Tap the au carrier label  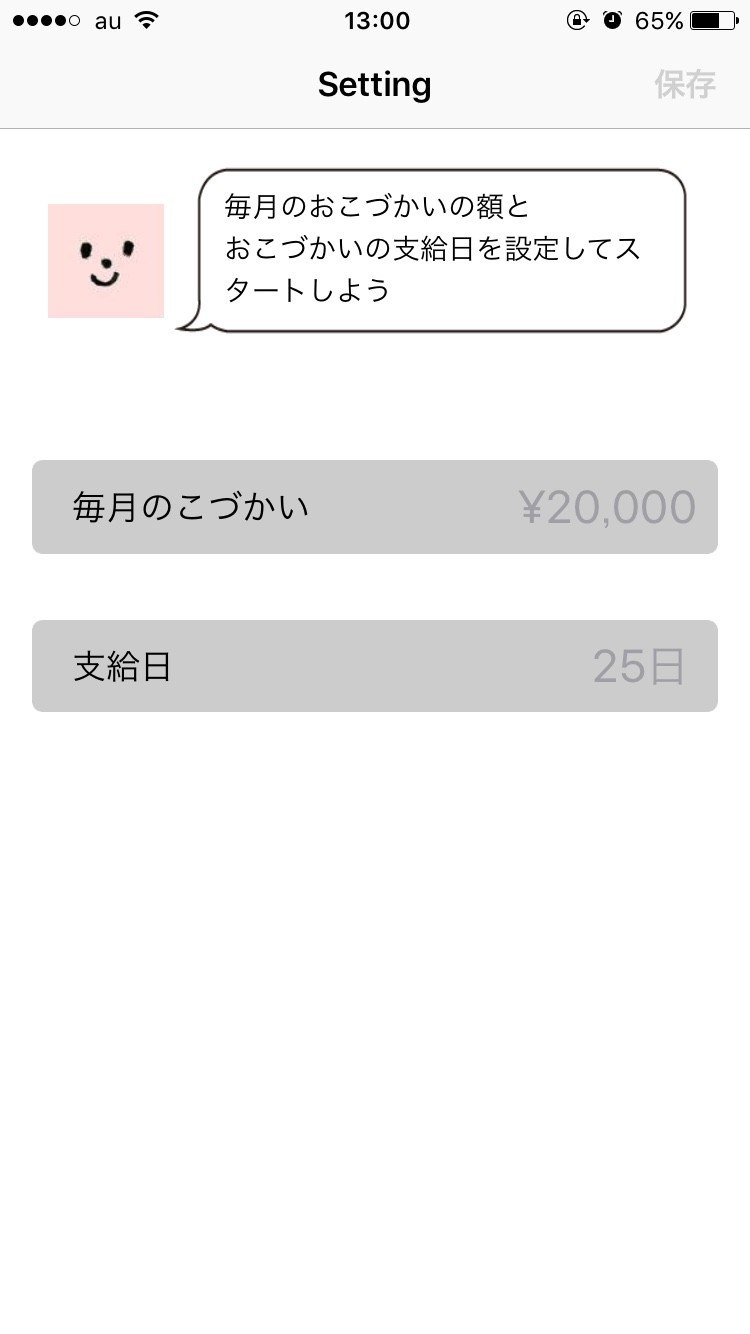click(108, 21)
